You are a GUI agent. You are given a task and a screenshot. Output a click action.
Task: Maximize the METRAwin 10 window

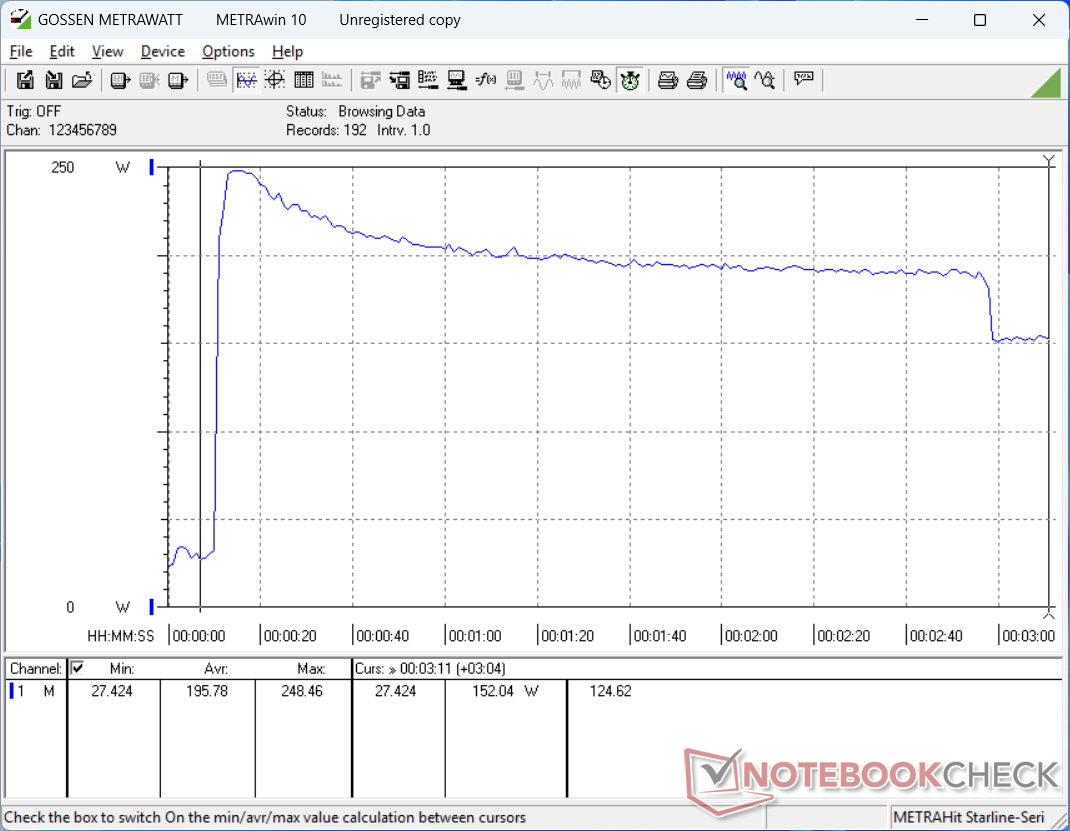click(980, 20)
